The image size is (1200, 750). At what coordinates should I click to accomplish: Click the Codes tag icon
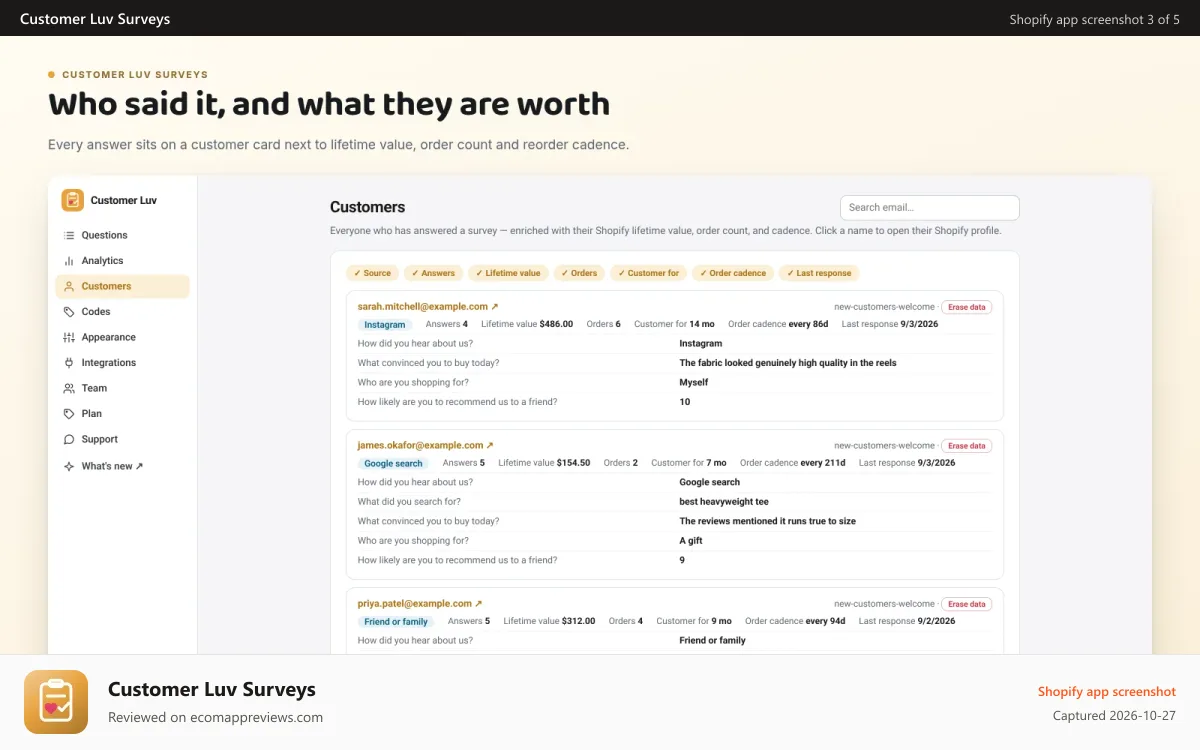pyautogui.click(x=69, y=312)
